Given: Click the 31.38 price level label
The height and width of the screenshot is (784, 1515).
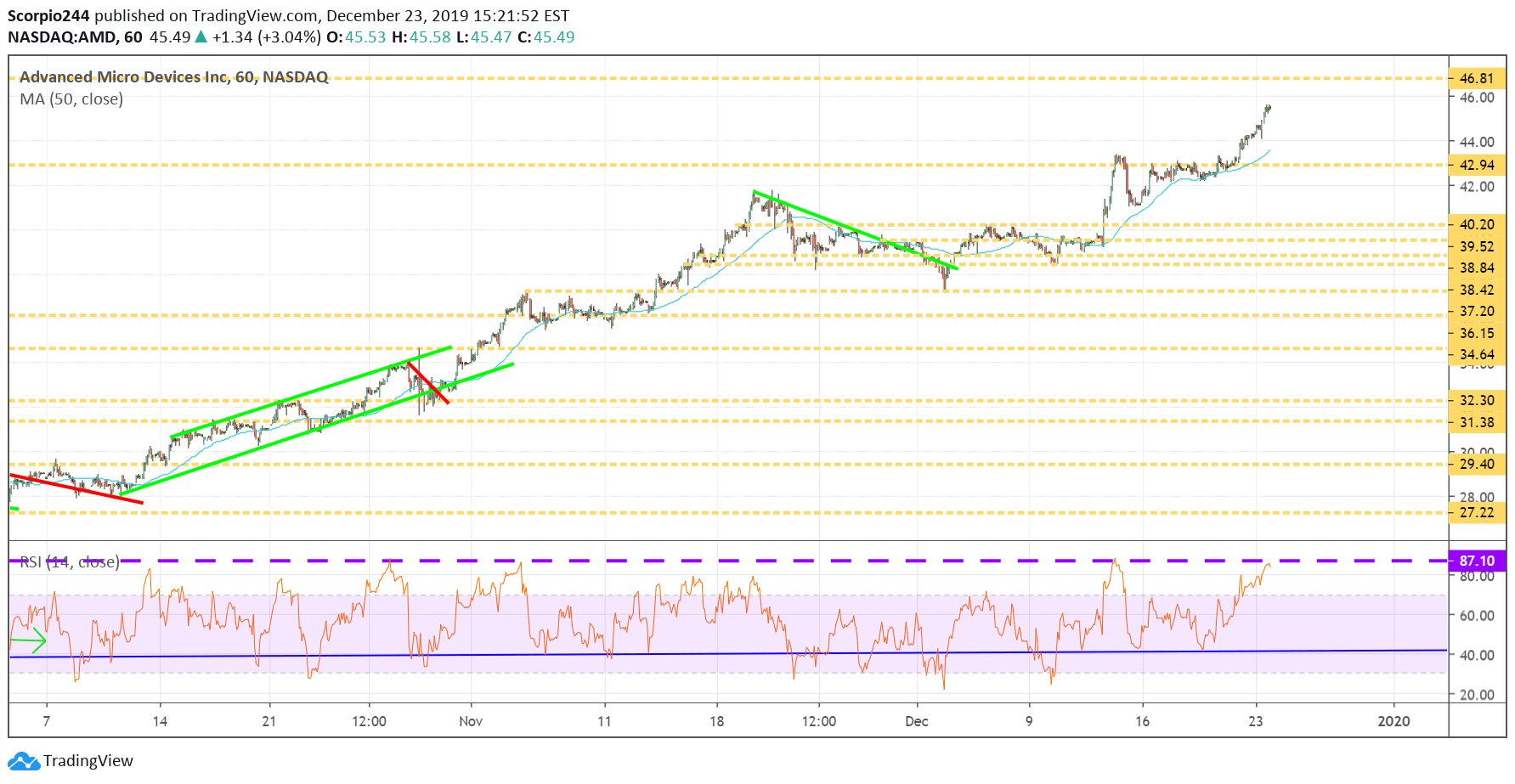Looking at the screenshot, I should [1477, 422].
